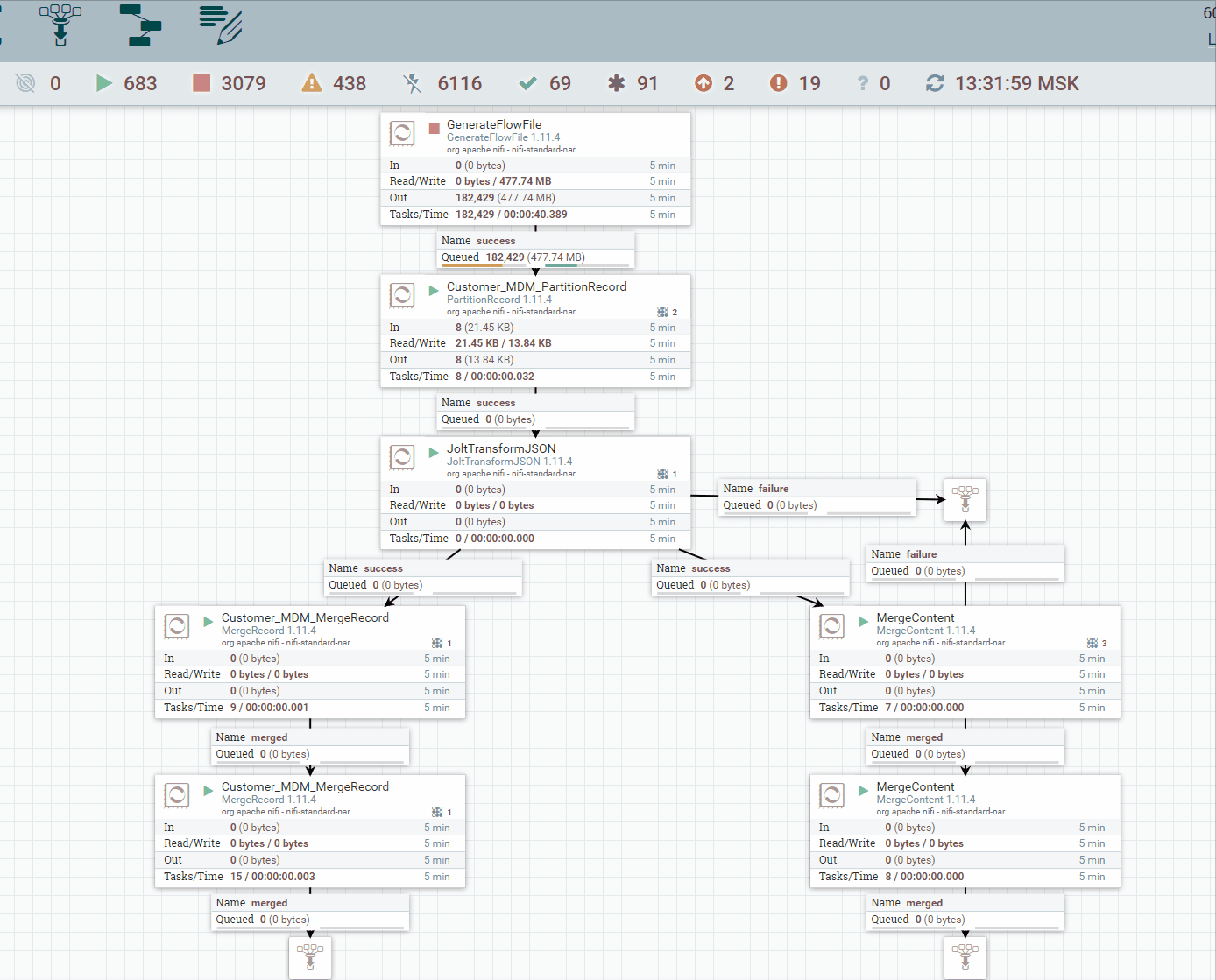
Task: Select the bottom Customer_MDM_MergeRecord processor
Action: tap(310, 831)
